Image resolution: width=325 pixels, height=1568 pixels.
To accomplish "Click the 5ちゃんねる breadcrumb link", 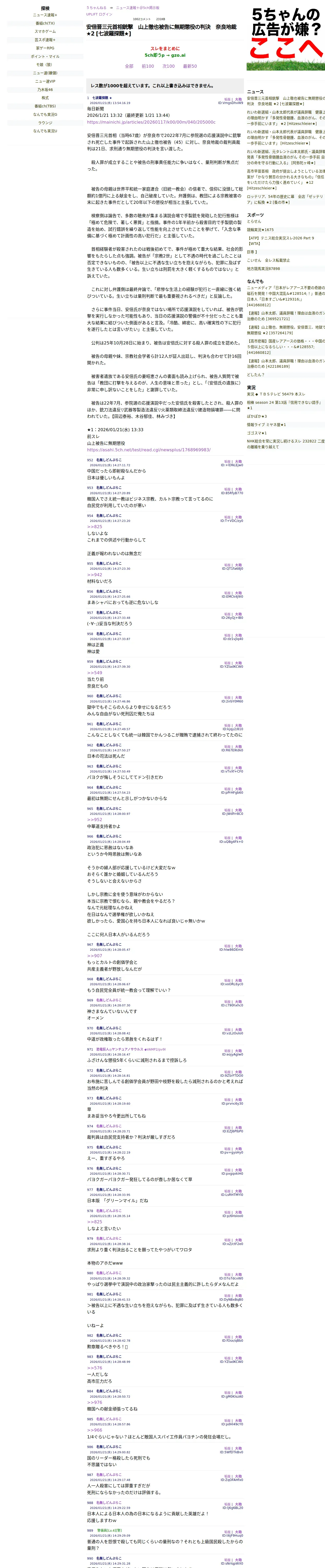I will tap(96, 8).
